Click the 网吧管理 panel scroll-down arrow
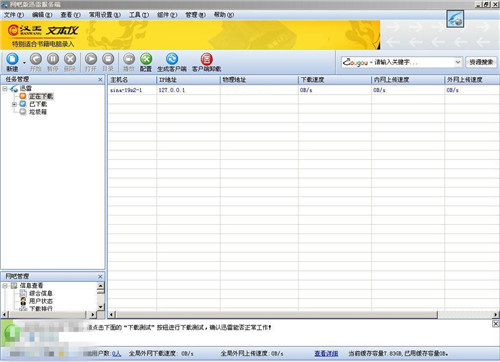 [100, 307]
